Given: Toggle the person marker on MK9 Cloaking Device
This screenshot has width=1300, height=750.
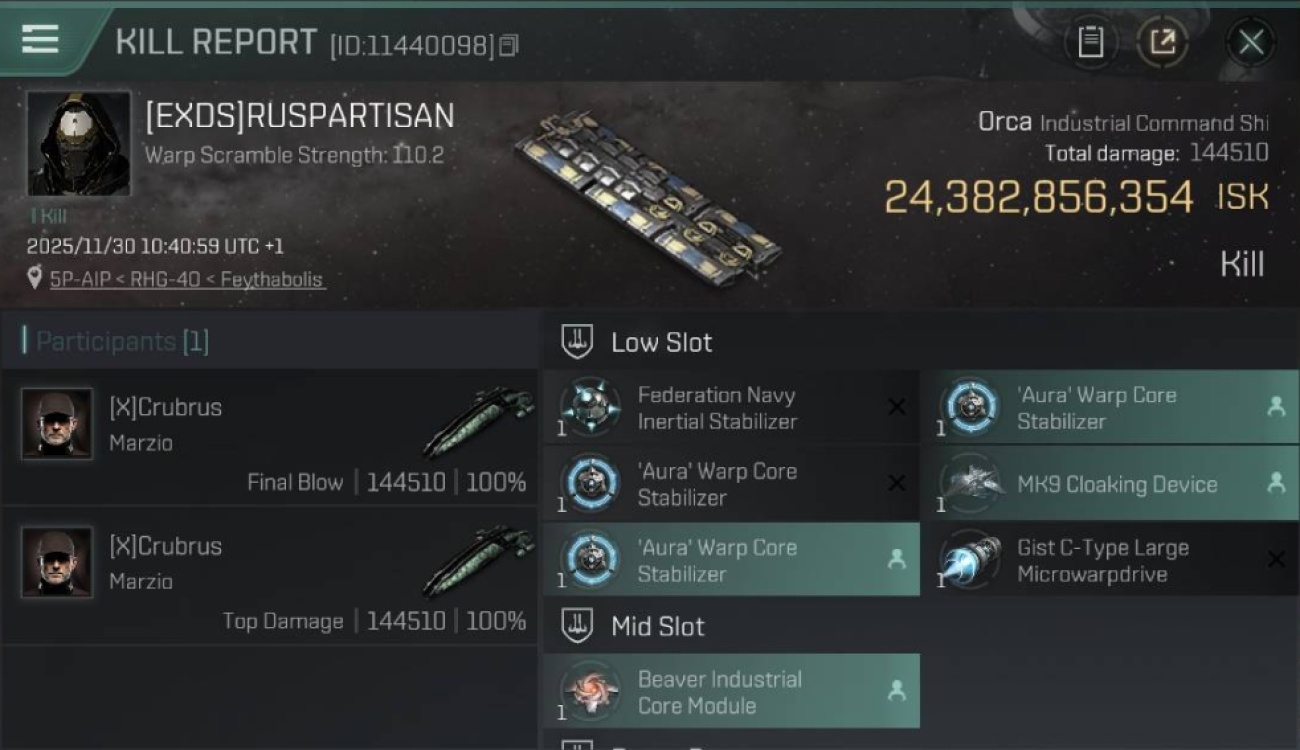Looking at the screenshot, I should tap(1275, 483).
